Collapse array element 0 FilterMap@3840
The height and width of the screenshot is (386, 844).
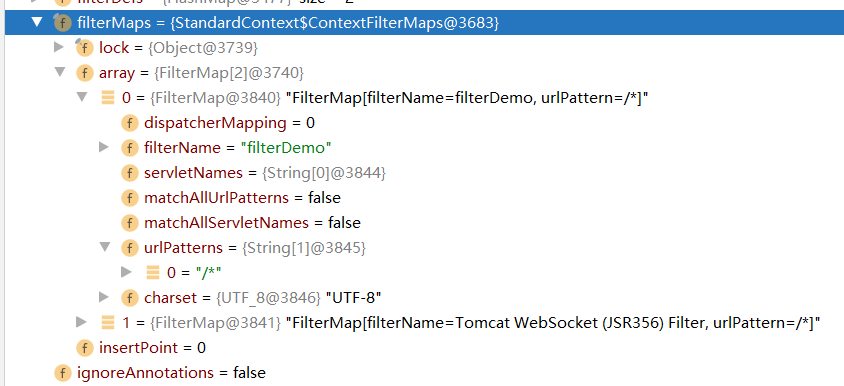pos(82,97)
